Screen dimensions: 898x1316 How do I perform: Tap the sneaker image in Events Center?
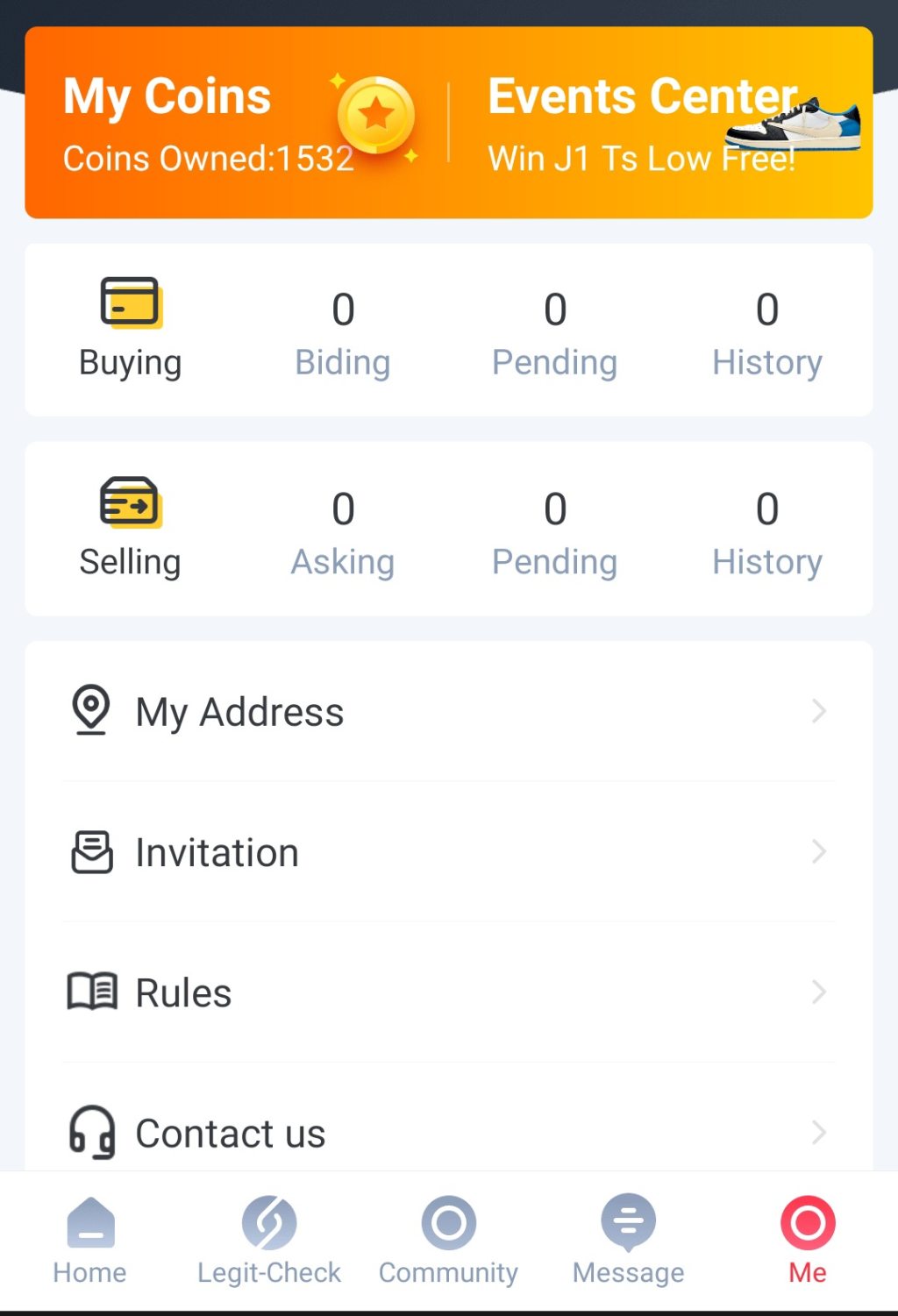point(795,124)
